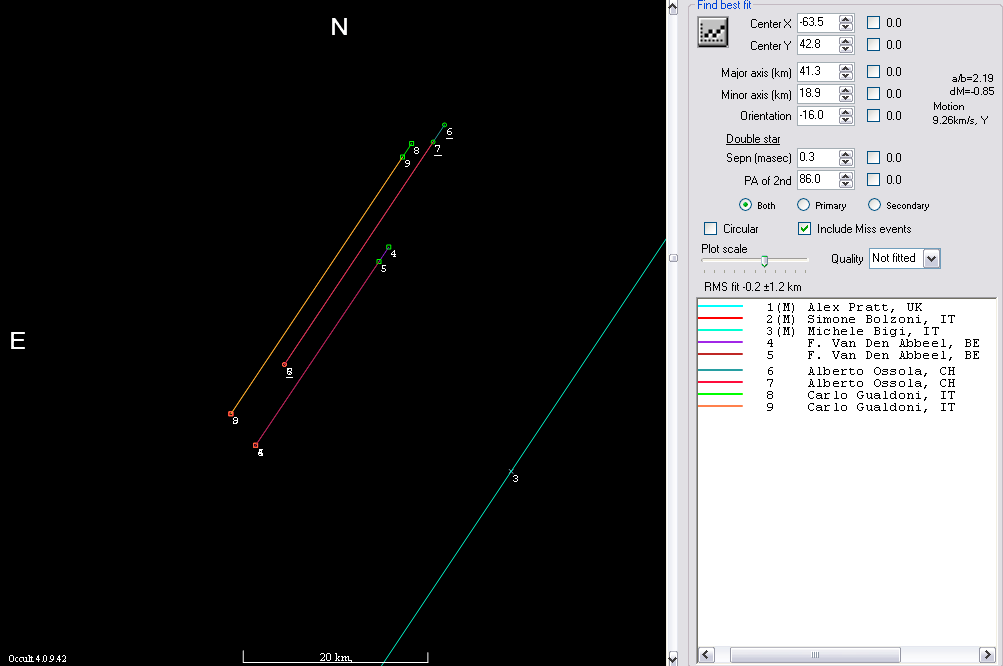Click the Orientation input field

[818, 116]
